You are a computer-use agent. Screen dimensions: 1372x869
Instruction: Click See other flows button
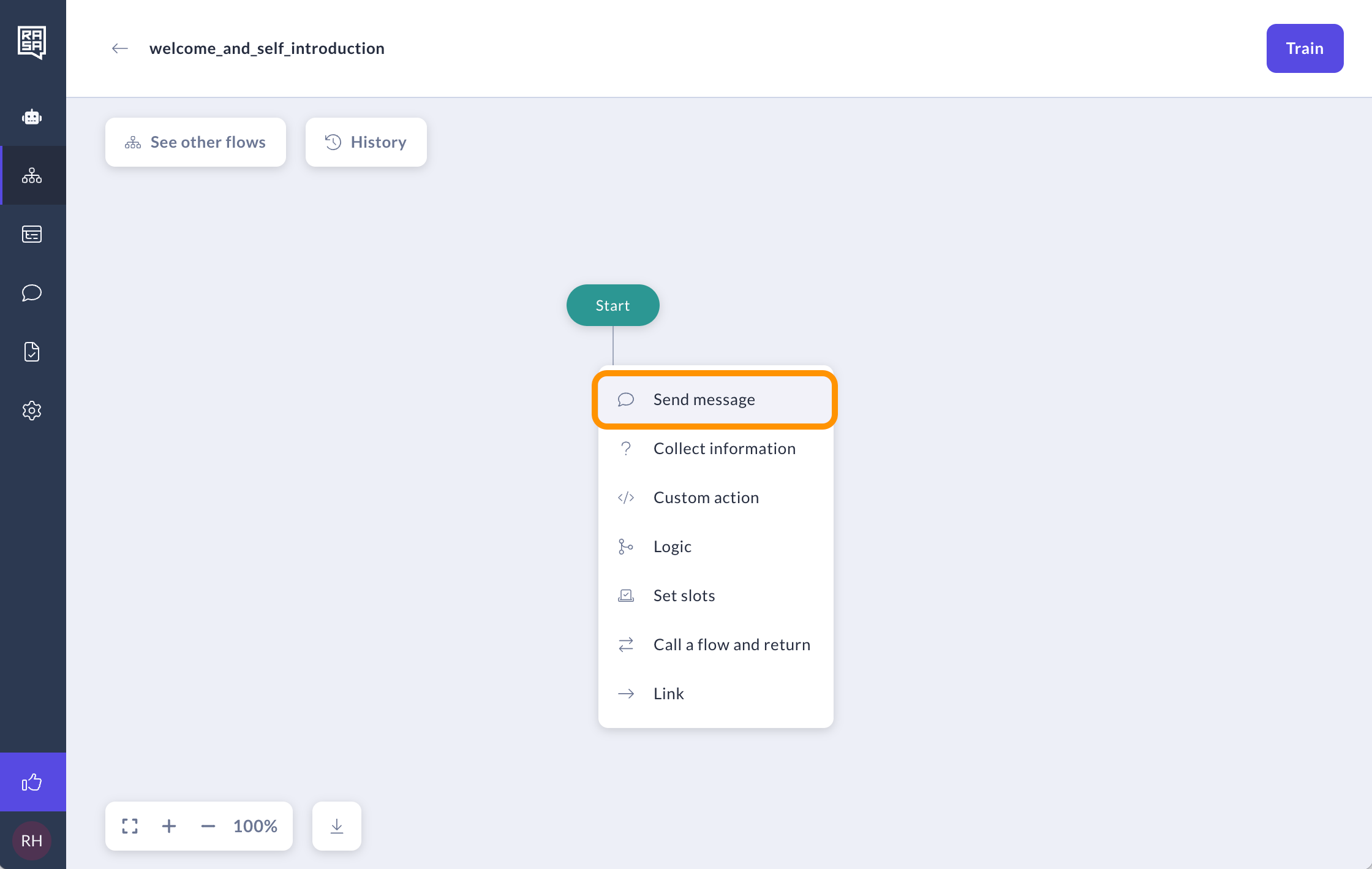(195, 142)
